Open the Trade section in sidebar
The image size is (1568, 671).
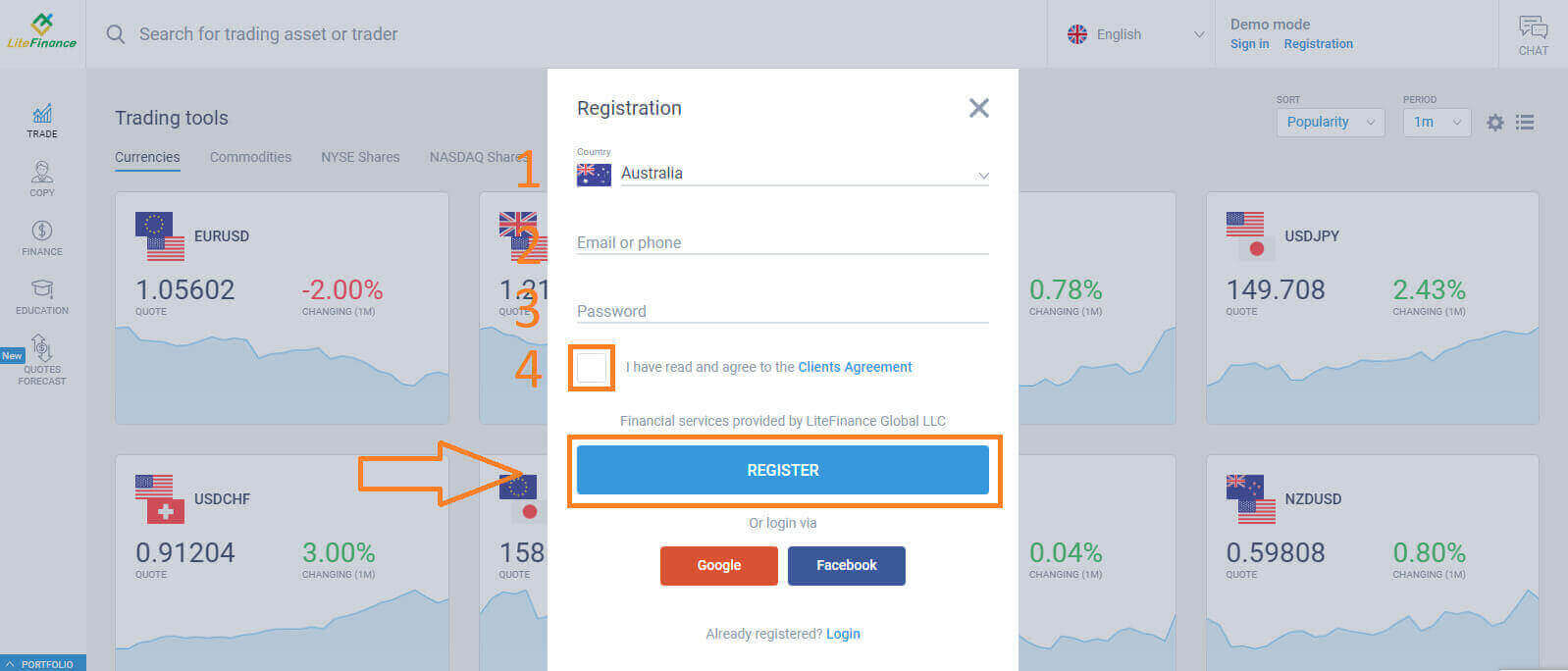click(x=42, y=121)
